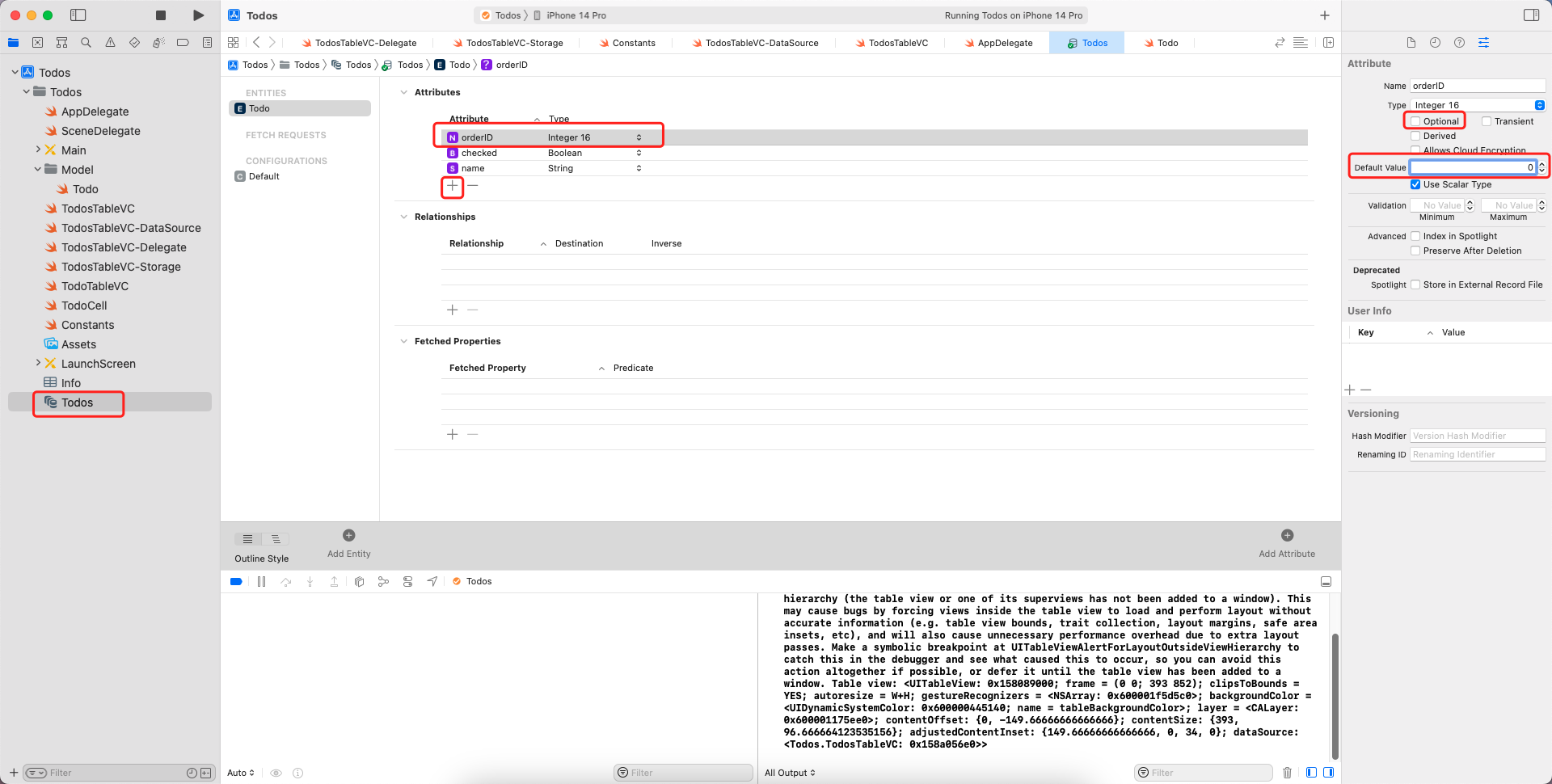Click Add Entity button
The image size is (1552, 784).
pos(349,543)
